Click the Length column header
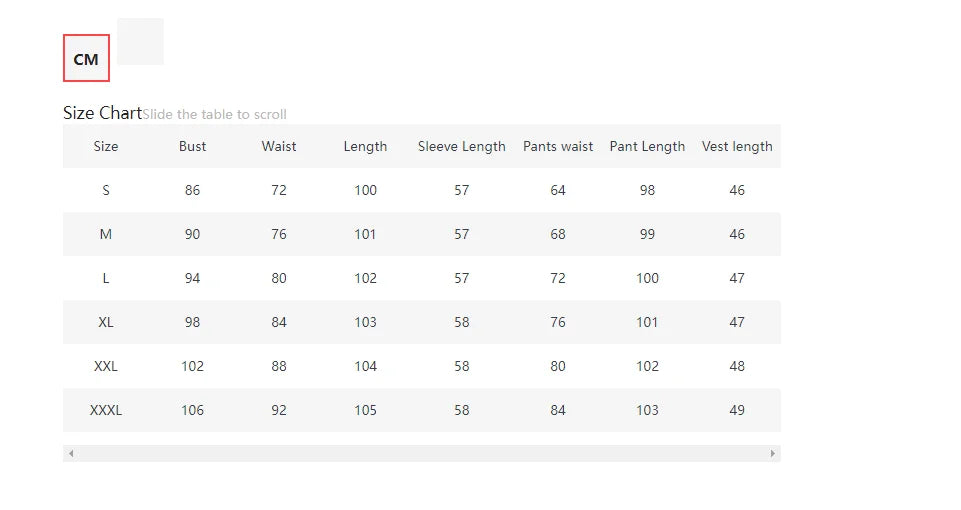 [x=365, y=146]
